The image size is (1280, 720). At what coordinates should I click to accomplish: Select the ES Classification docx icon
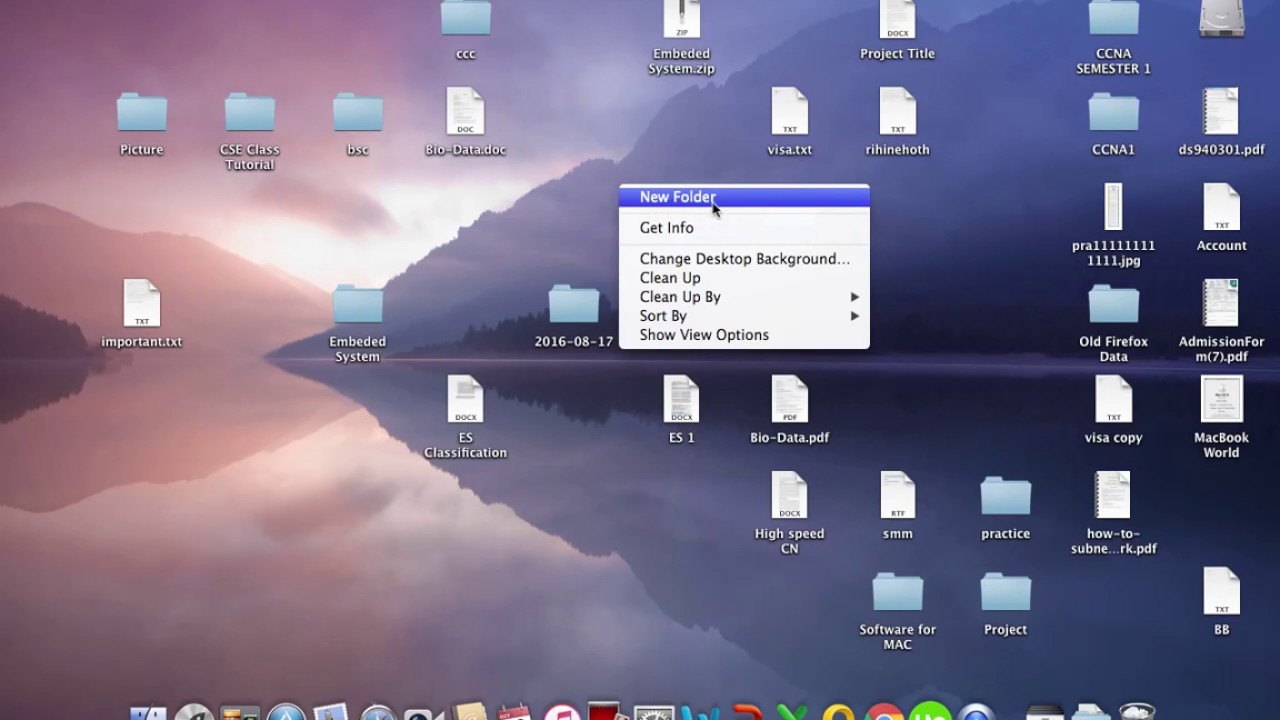[465, 399]
